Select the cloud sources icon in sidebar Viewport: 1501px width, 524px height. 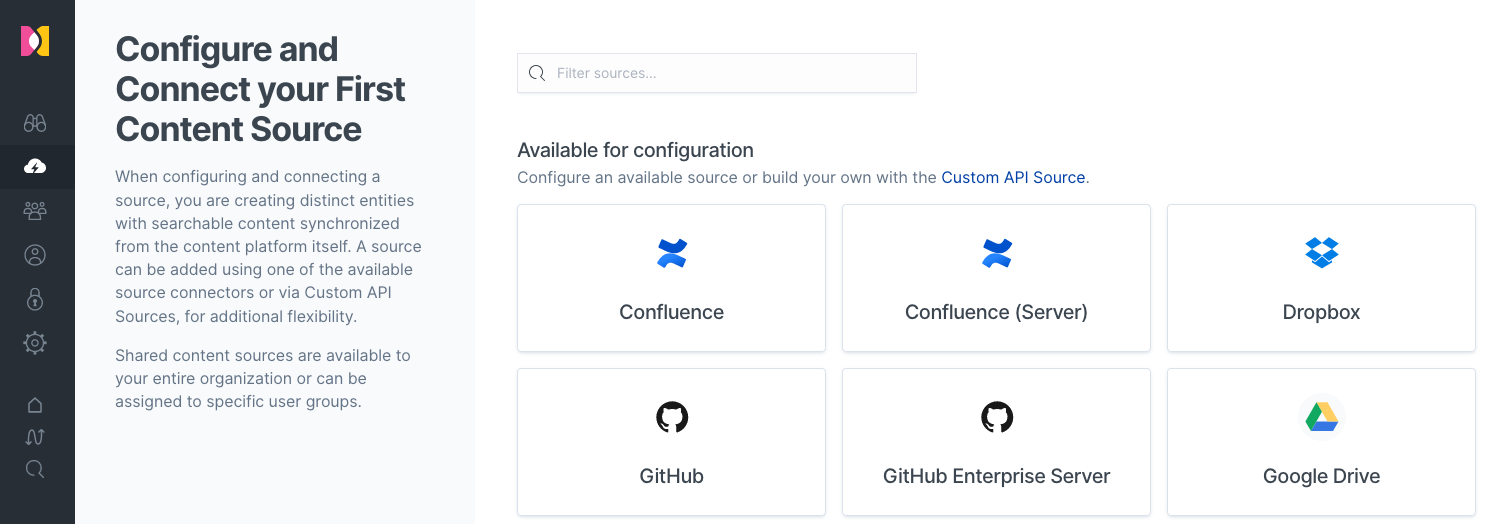coord(35,166)
